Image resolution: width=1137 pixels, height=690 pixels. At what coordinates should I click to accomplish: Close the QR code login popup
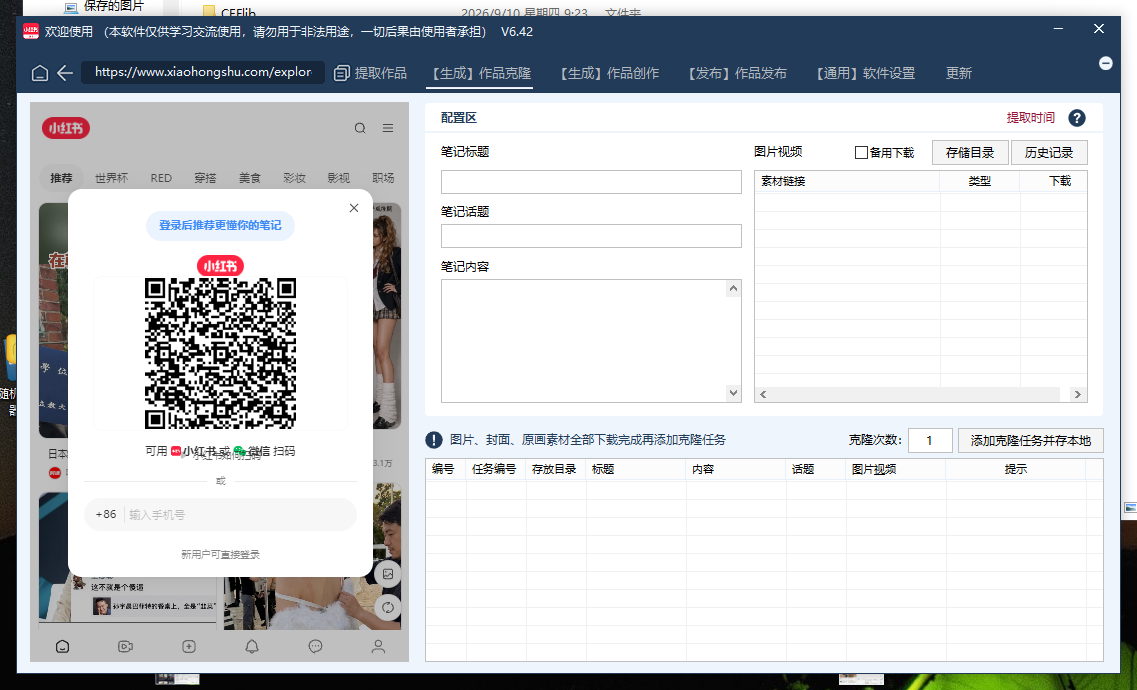tap(354, 208)
